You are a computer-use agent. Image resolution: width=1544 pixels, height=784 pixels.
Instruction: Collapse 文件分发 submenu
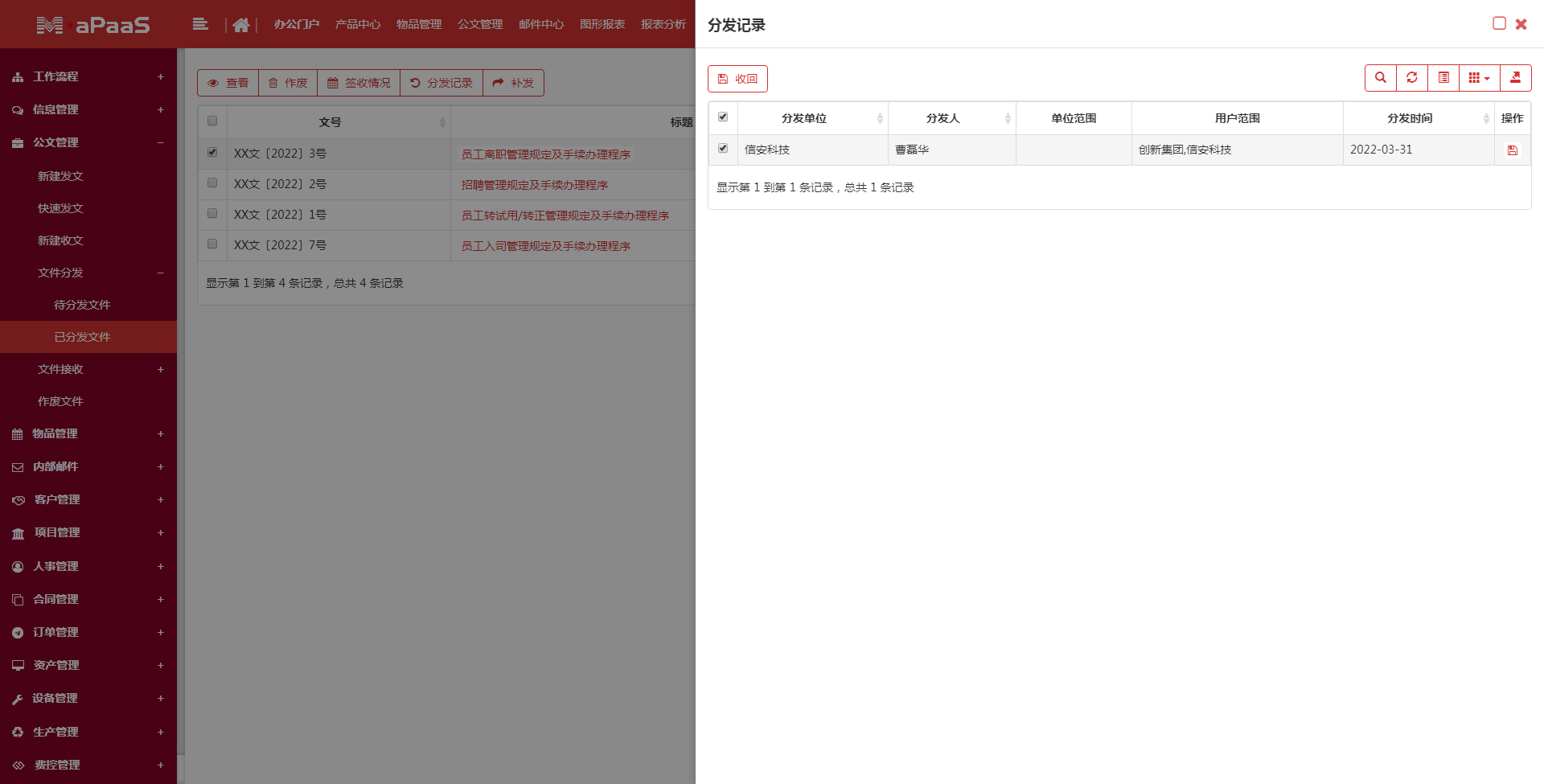pos(88,273)
